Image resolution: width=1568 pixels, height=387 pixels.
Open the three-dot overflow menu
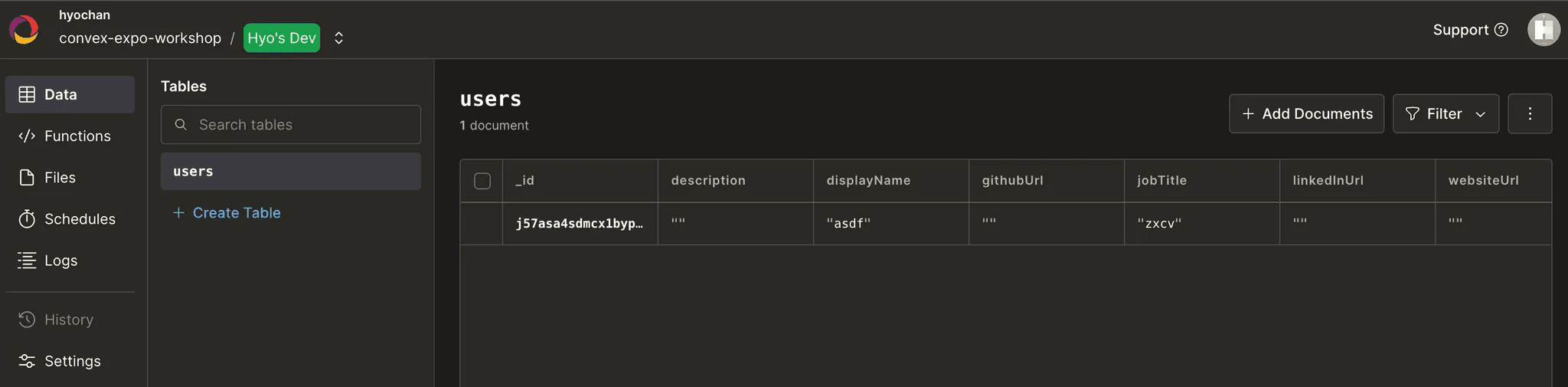pyautogui.click(x=1529, y=113)
